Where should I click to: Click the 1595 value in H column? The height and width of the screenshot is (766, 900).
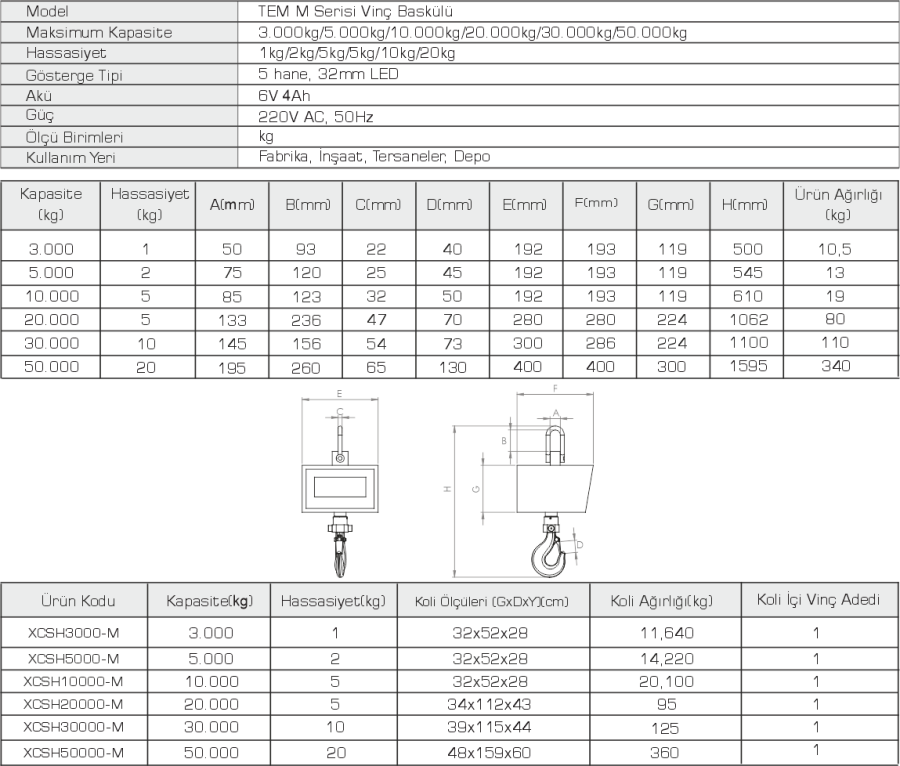745,367
